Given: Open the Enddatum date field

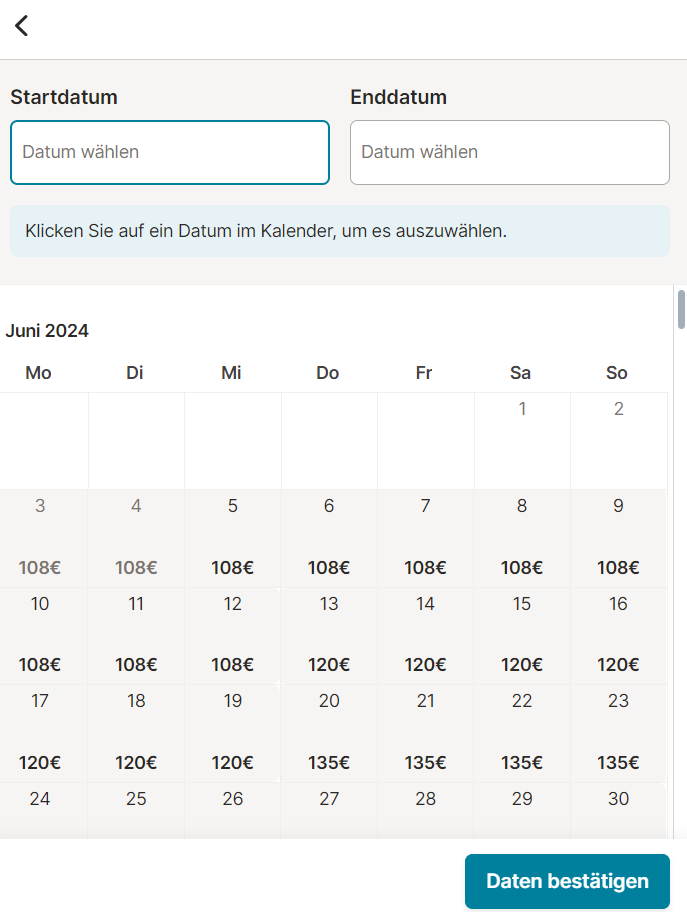Looking at the screenshot, I should (x=510, y=152).
